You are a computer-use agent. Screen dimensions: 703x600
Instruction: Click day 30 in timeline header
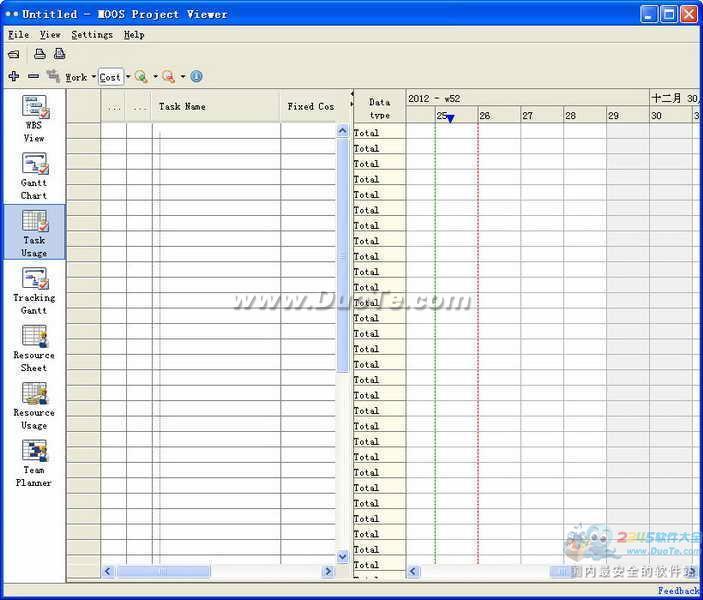point(671,115)
